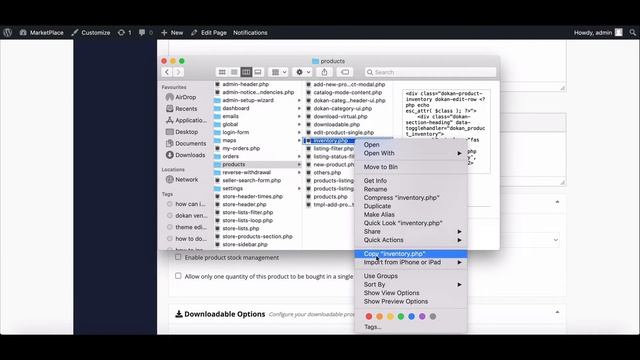The width and height of the screenshot is (640, 360).
Task: Click the admin bar search magnifier
Action: point(632,33)
